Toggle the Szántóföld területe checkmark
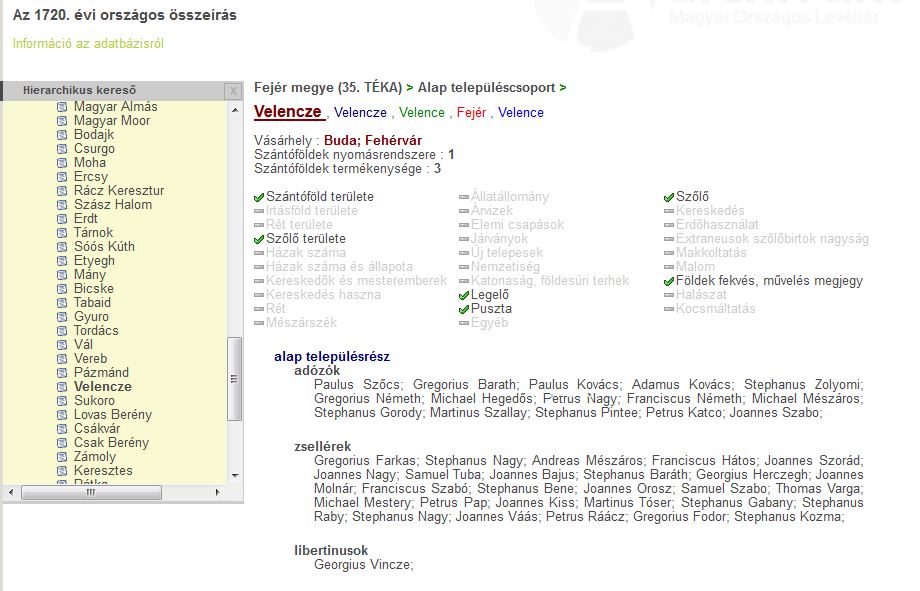The image size is (920, 591). [x=260, y=197]
